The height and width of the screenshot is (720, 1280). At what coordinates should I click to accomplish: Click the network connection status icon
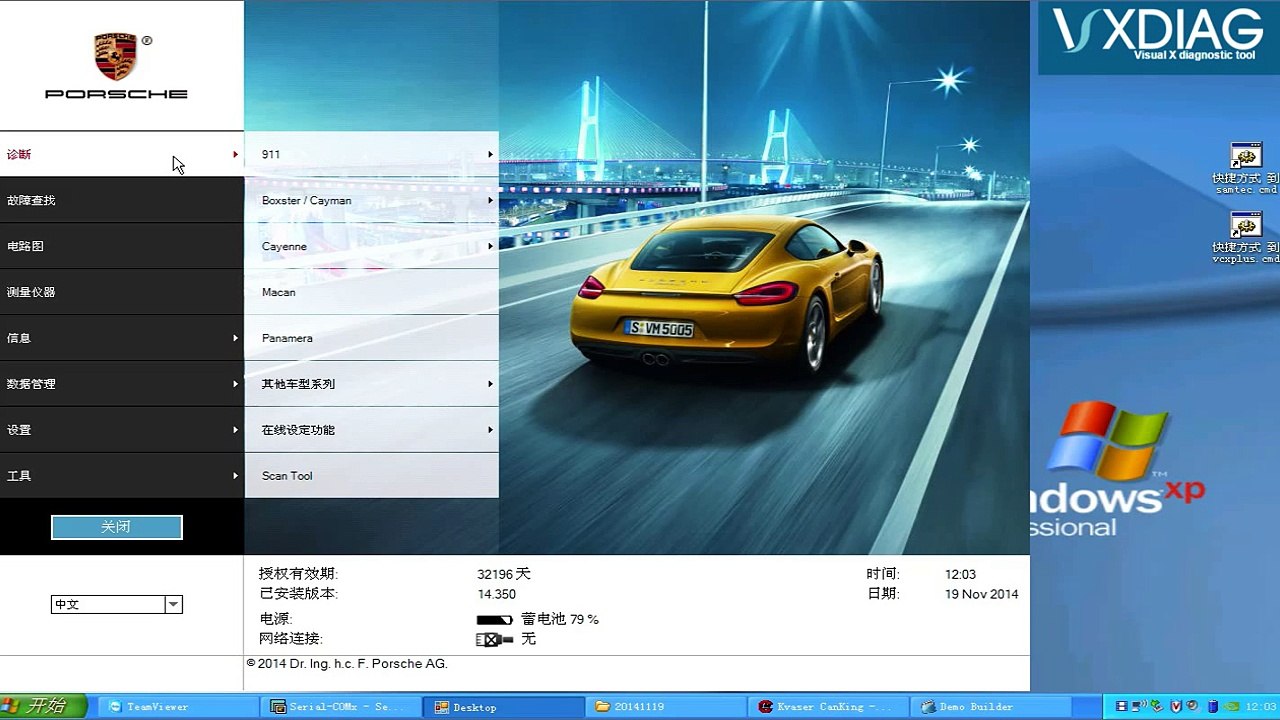click(x=494, y=639)
